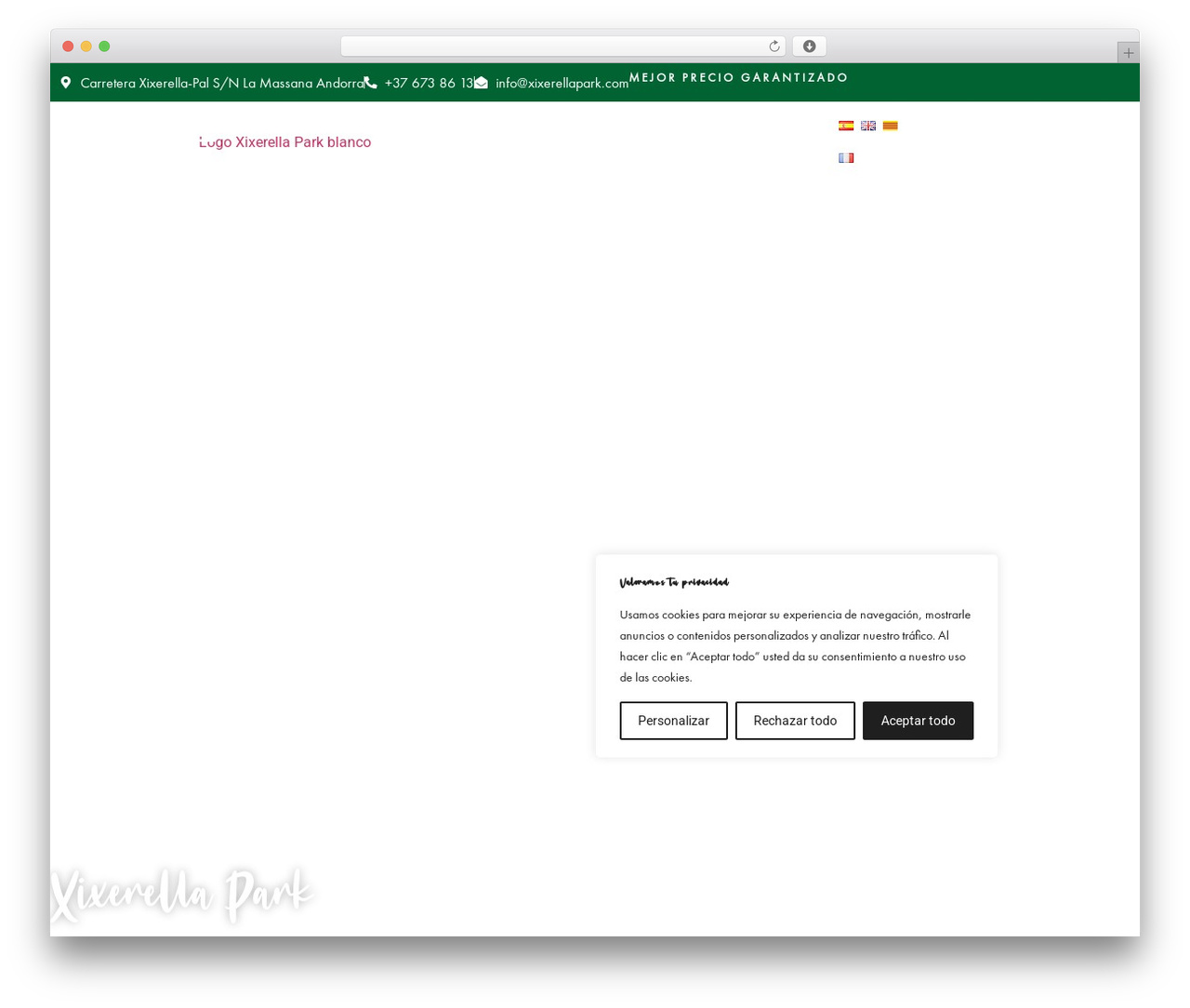Click the Mejor Precio Garantizado banner text
Image resolution: width=1190 pixels, height=1008 pixels.
pyautogui.click(x=739, y=77)
